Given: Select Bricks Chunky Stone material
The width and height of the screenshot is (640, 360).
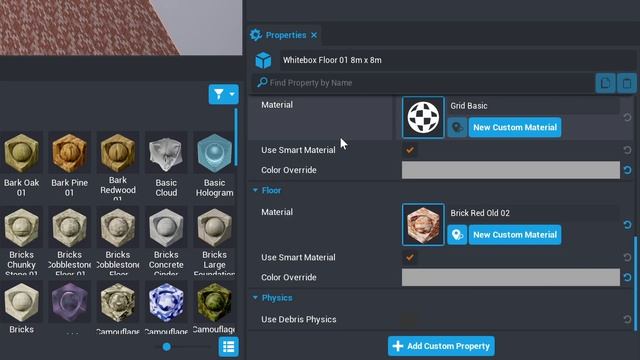Looking at the screenshot, I should tap(22, 227).
